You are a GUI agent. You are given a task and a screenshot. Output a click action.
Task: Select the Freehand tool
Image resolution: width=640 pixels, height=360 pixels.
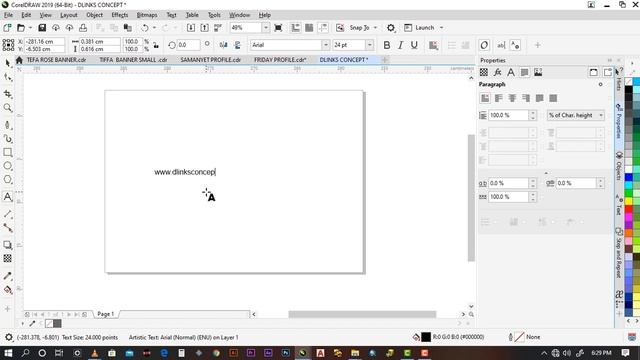(x=8, y=124)
